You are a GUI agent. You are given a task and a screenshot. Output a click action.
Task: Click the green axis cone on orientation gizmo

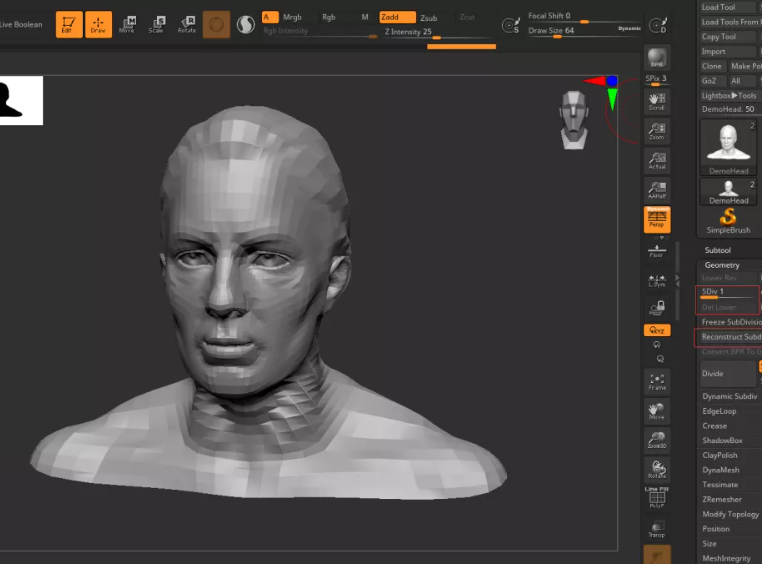tap(612, 99)
